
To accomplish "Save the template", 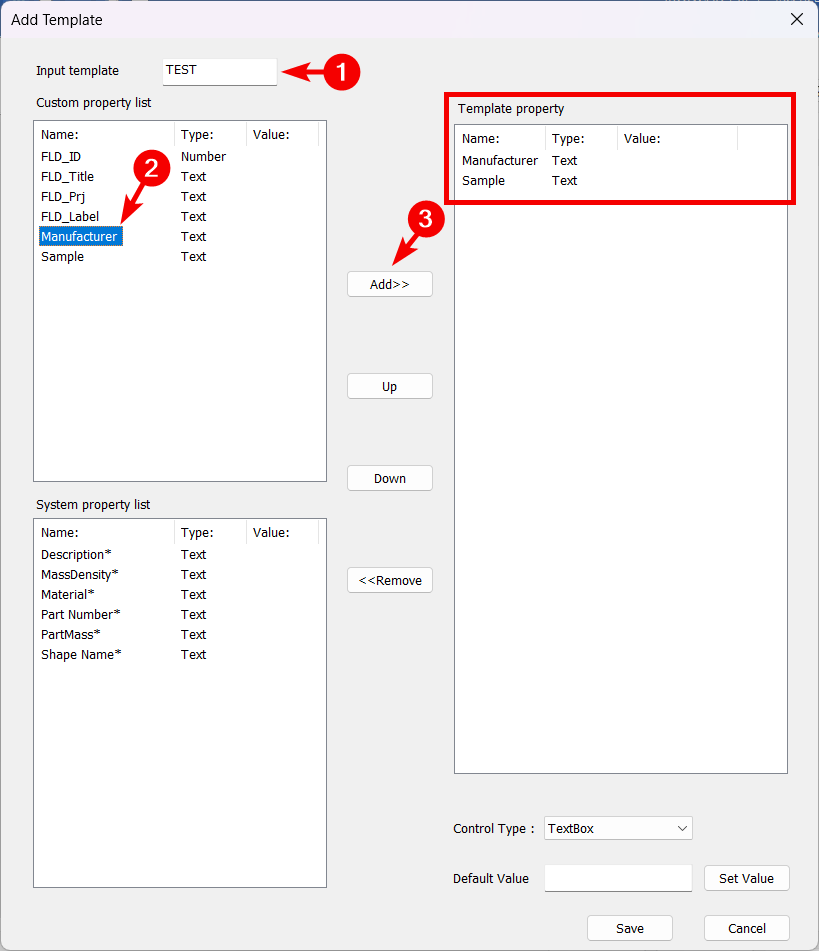I will point(629,928).
